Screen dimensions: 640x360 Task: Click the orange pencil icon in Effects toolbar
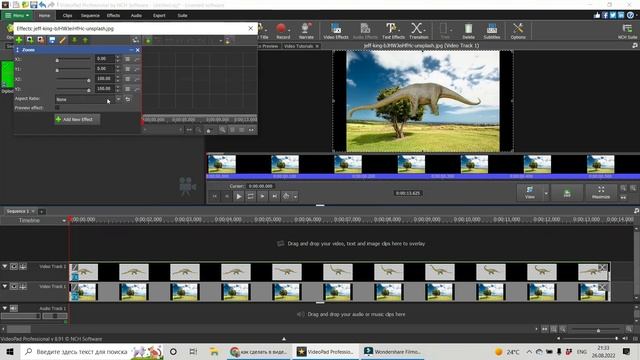coord(63,40)
